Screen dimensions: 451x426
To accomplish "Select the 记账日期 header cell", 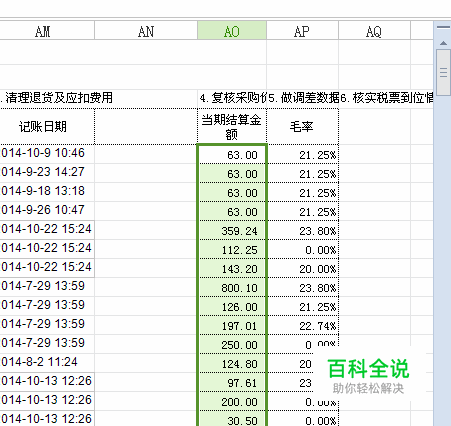I will 47,126.
